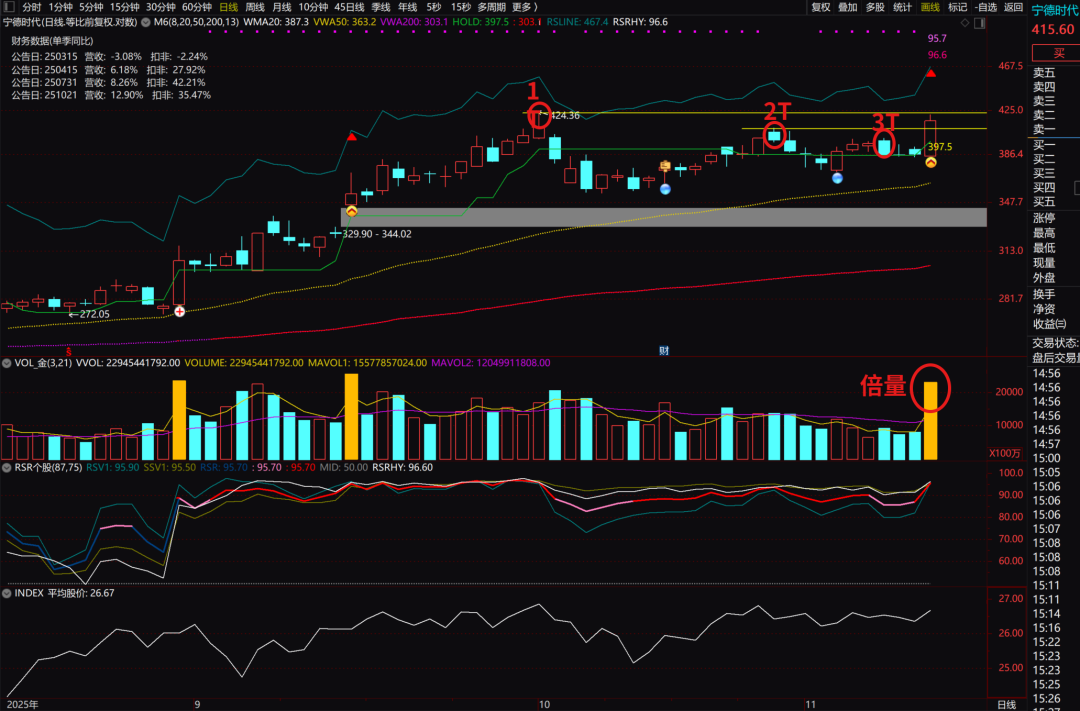Select the 5分钟 period tab
Image resolution: width=1080 pixels, height=711 pixels.
91,7
